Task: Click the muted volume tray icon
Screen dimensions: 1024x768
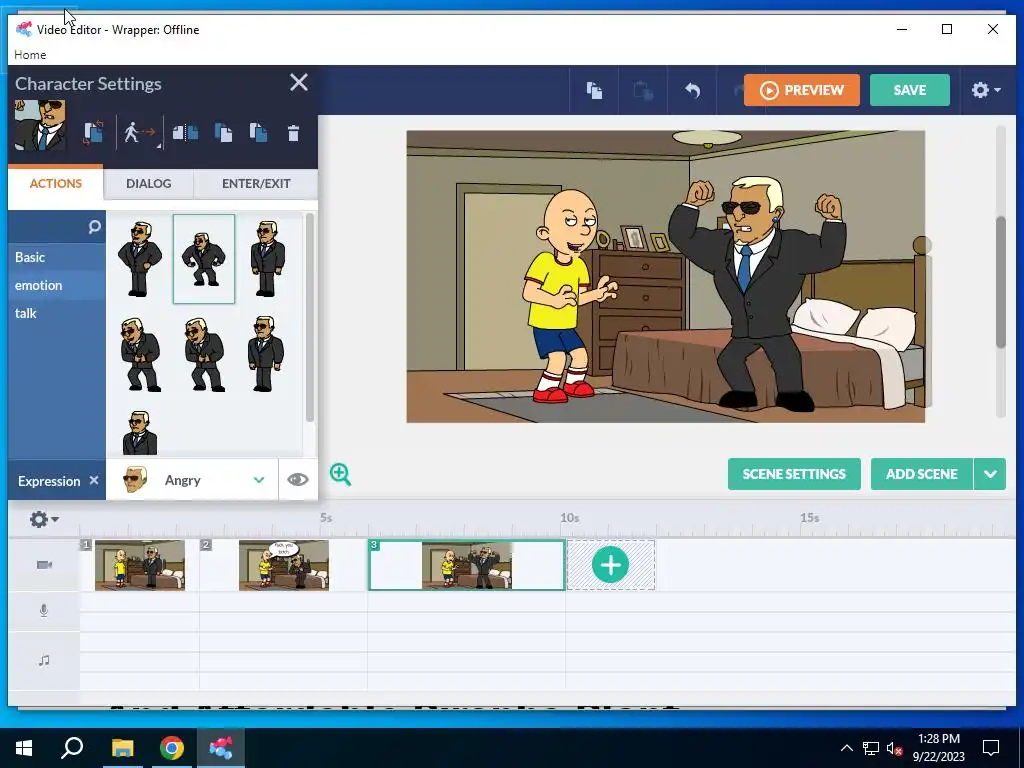Action: pos(895,748)
